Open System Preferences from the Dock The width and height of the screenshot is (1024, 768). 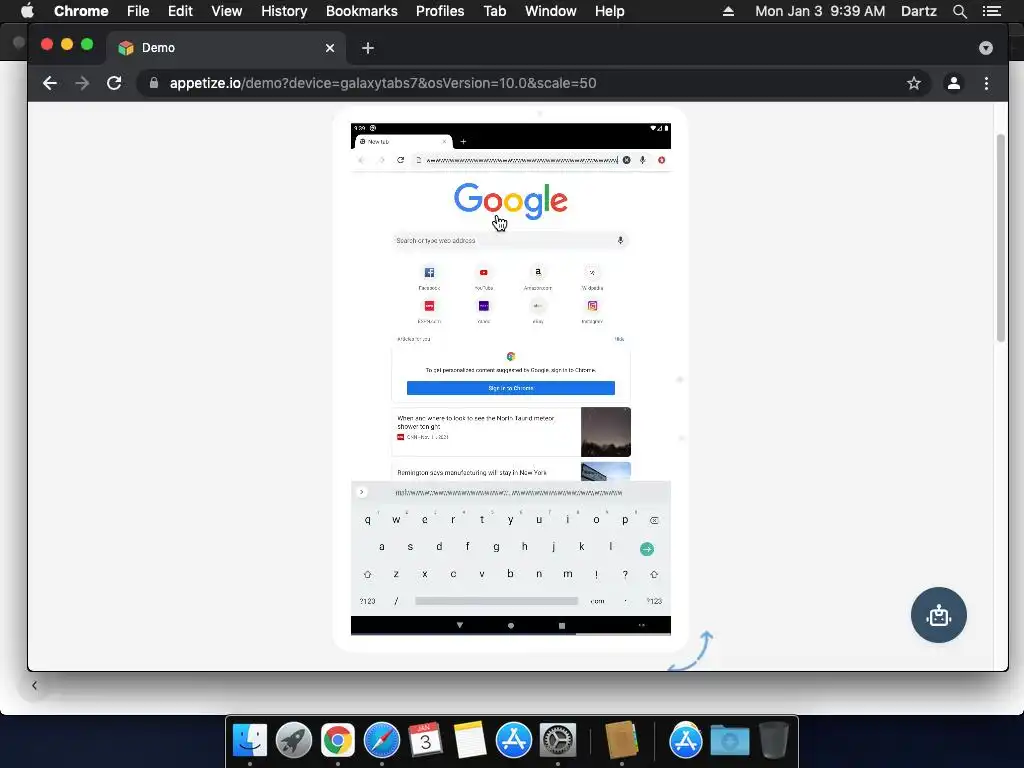click(x=557, y=740)
